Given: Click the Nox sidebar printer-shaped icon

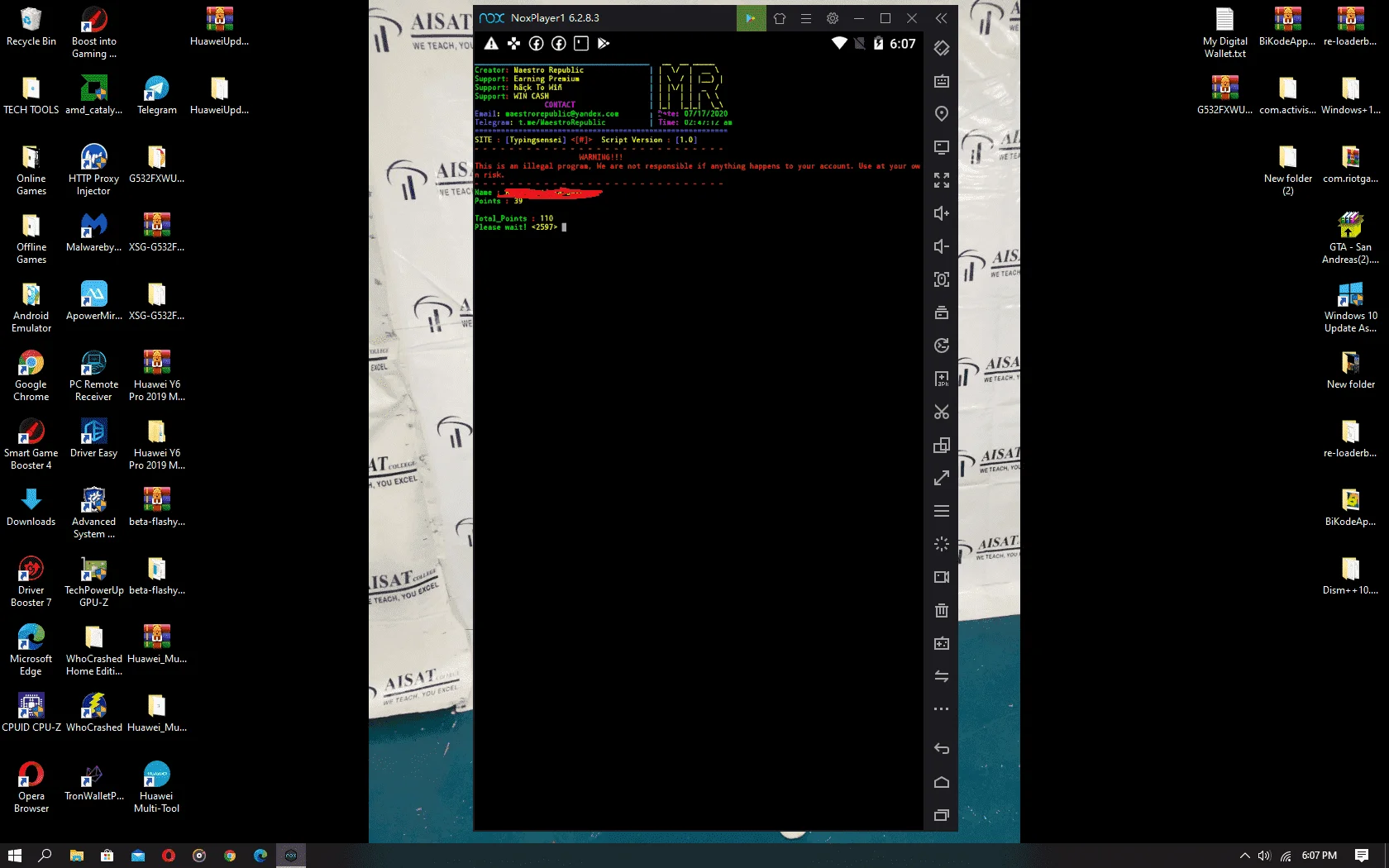Looking at the screenshot, I should [941, 312].
